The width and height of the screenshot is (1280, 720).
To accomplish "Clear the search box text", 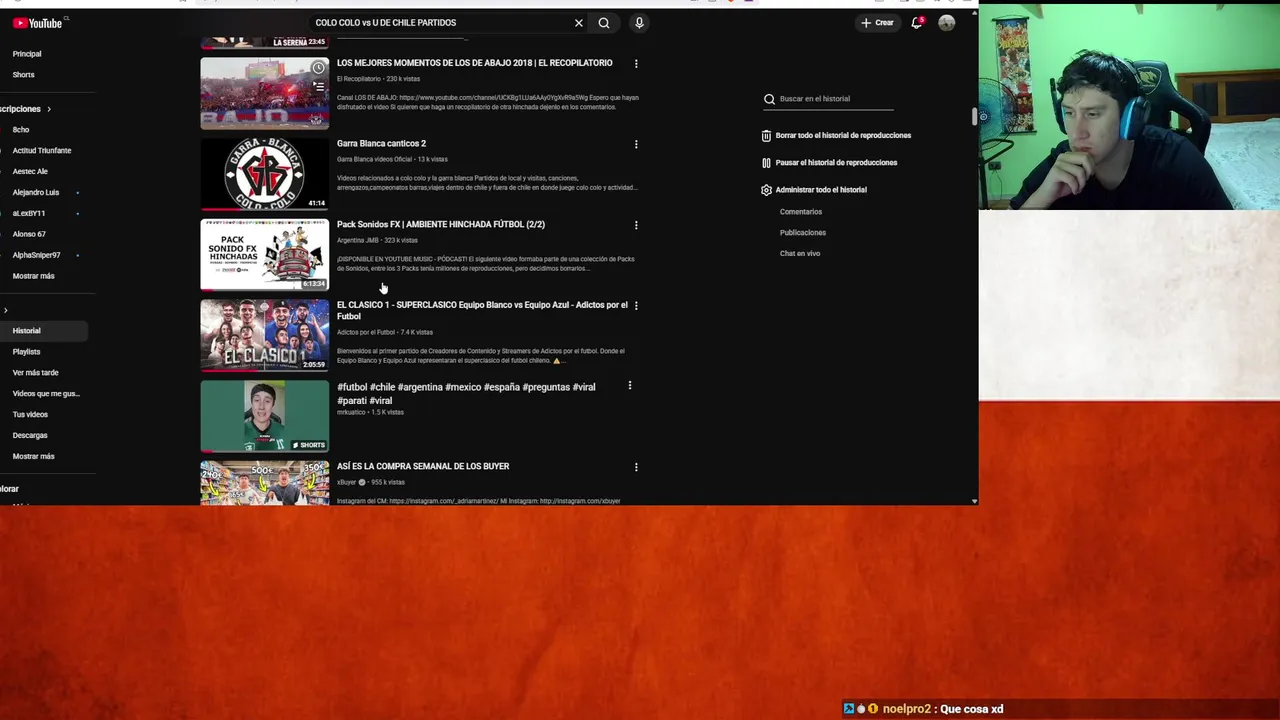I will (x=578, y=23).
